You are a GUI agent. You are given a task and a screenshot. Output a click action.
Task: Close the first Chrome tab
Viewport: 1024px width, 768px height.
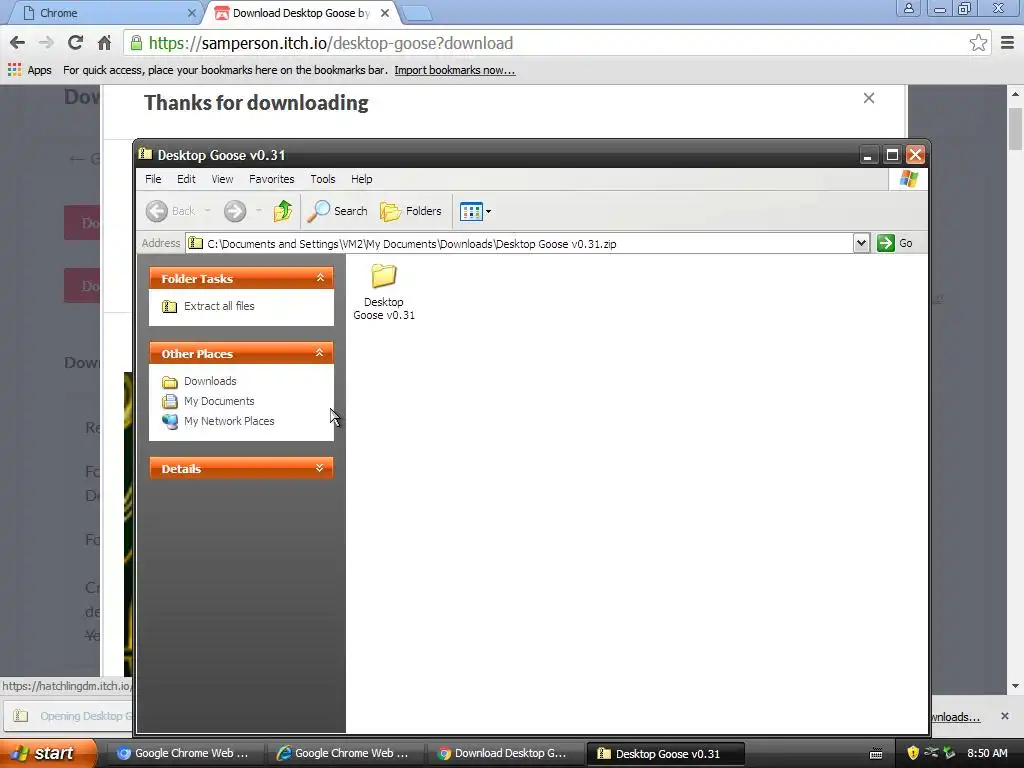pyautogui.click(x=191, y=13)
